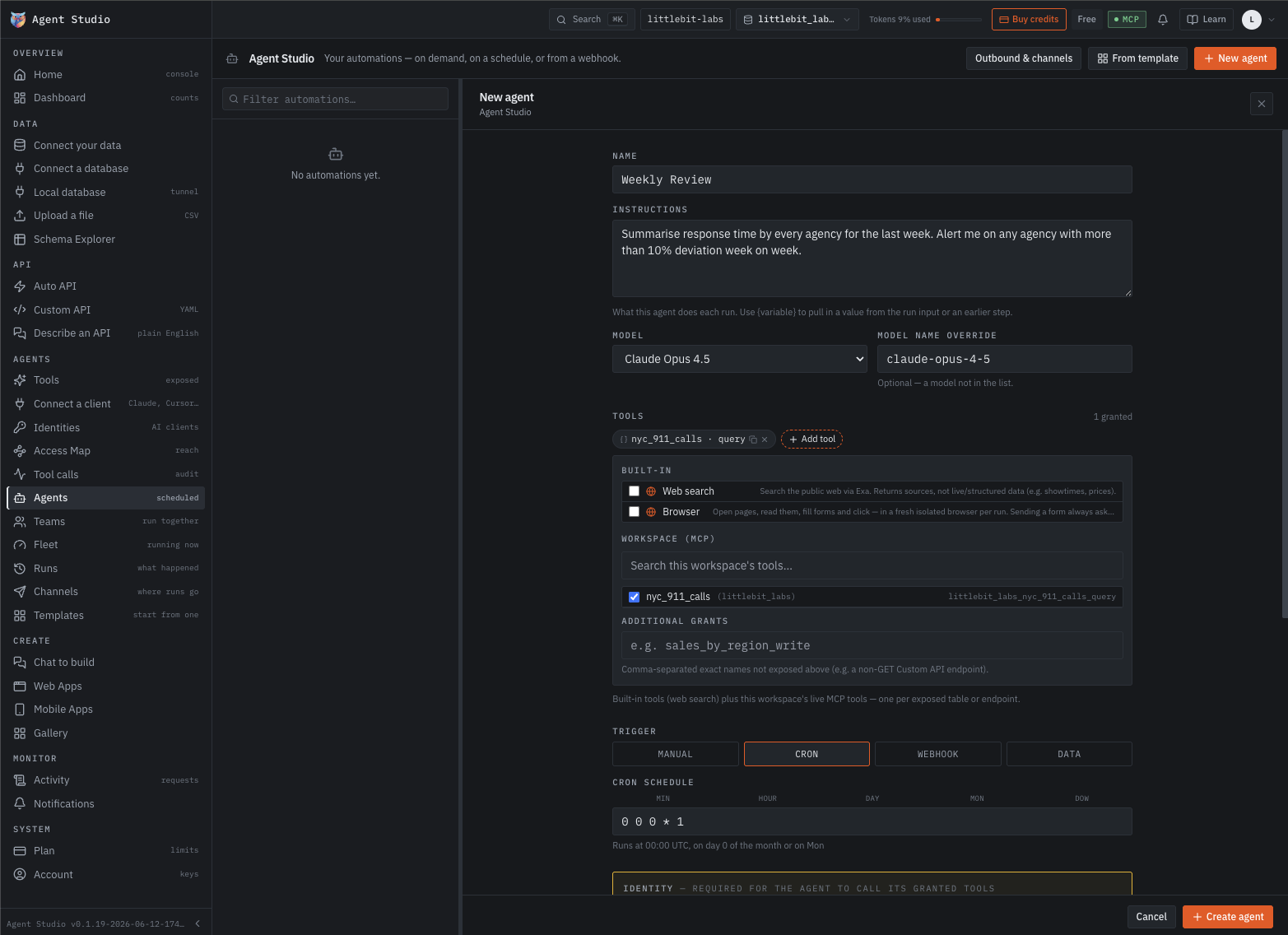This screenshot has width=1288, height=935.
Task: Click Outbound & channels button
Action: [x=1024, y=58]
